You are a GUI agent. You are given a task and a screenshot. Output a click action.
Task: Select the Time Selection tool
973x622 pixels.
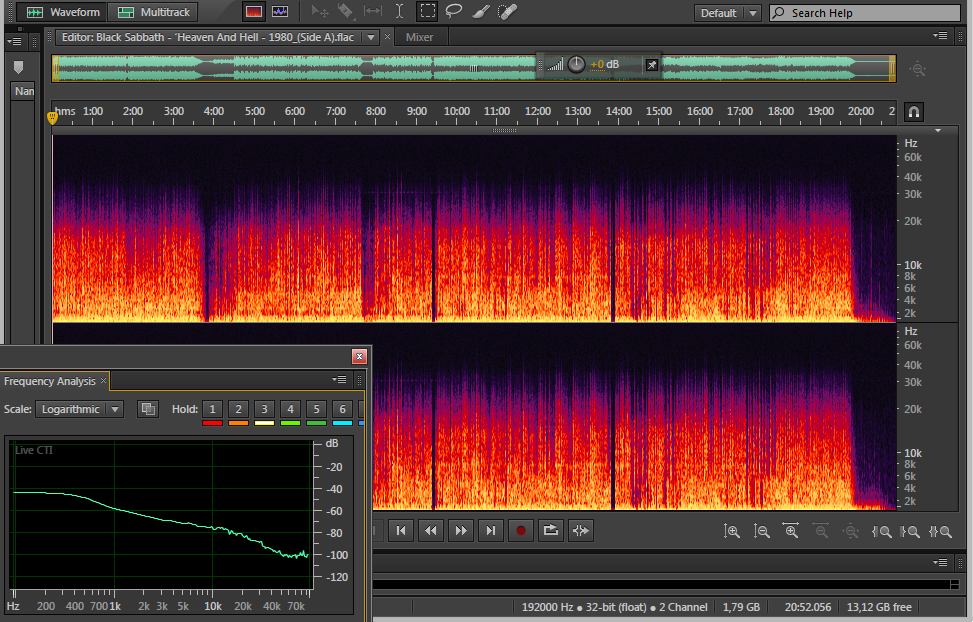tap(400, 12)
